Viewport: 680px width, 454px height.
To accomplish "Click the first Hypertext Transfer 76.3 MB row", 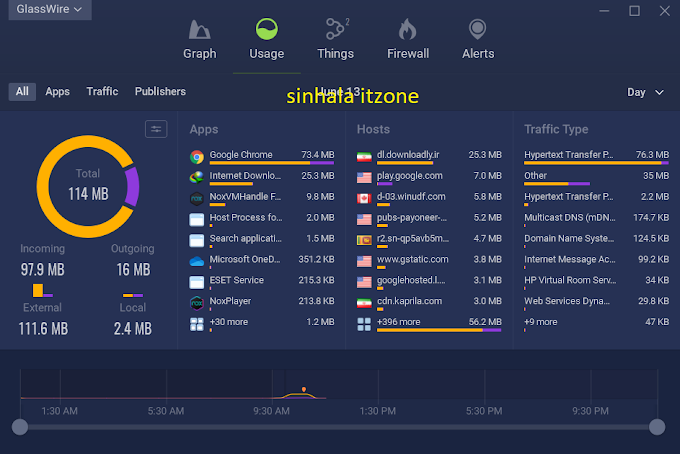I will pyautogui.click(x=596, y=157).
